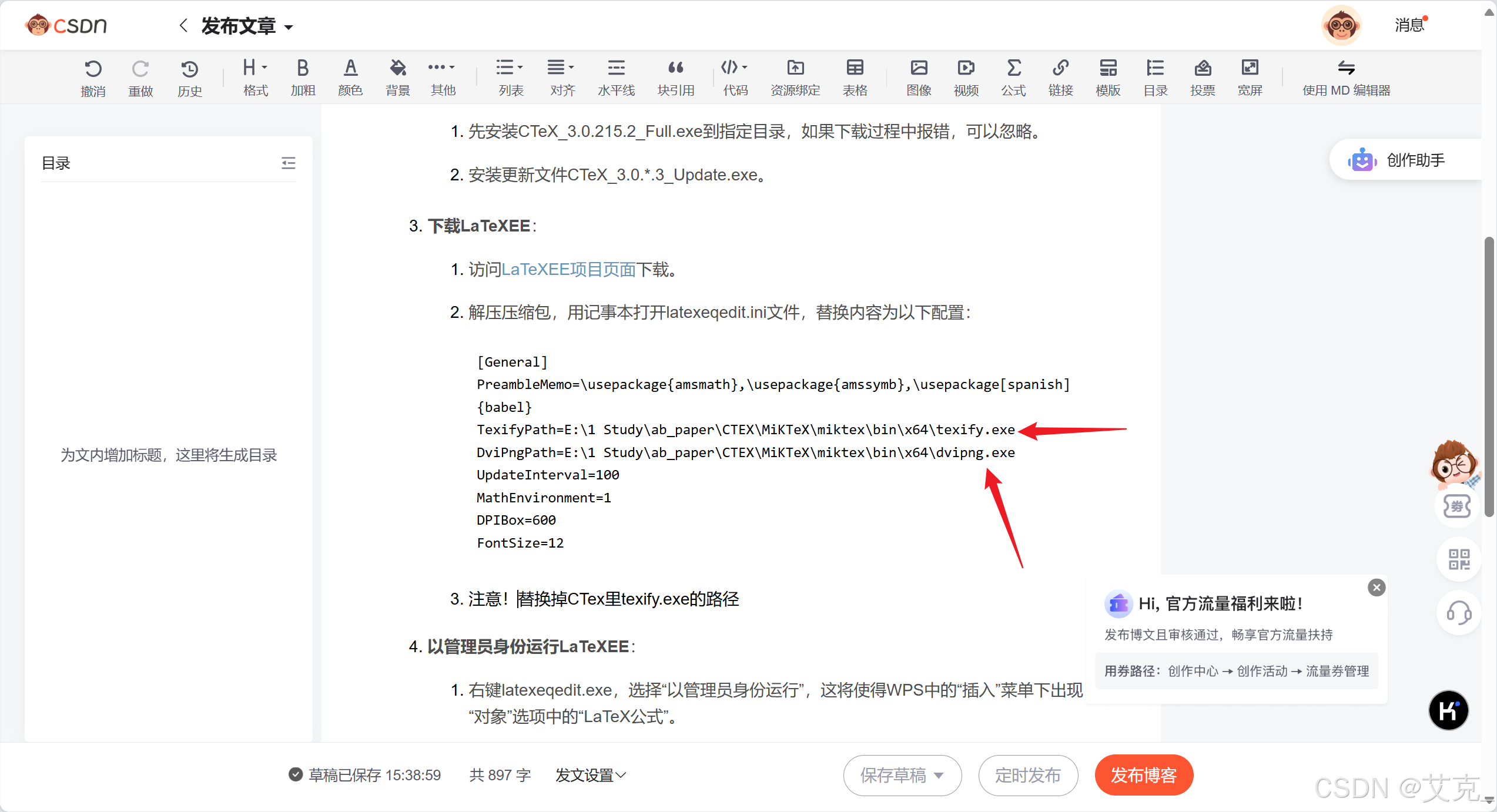
Task: Collapse the 目录 sidebar panel
Action: [x=288, y=163]
